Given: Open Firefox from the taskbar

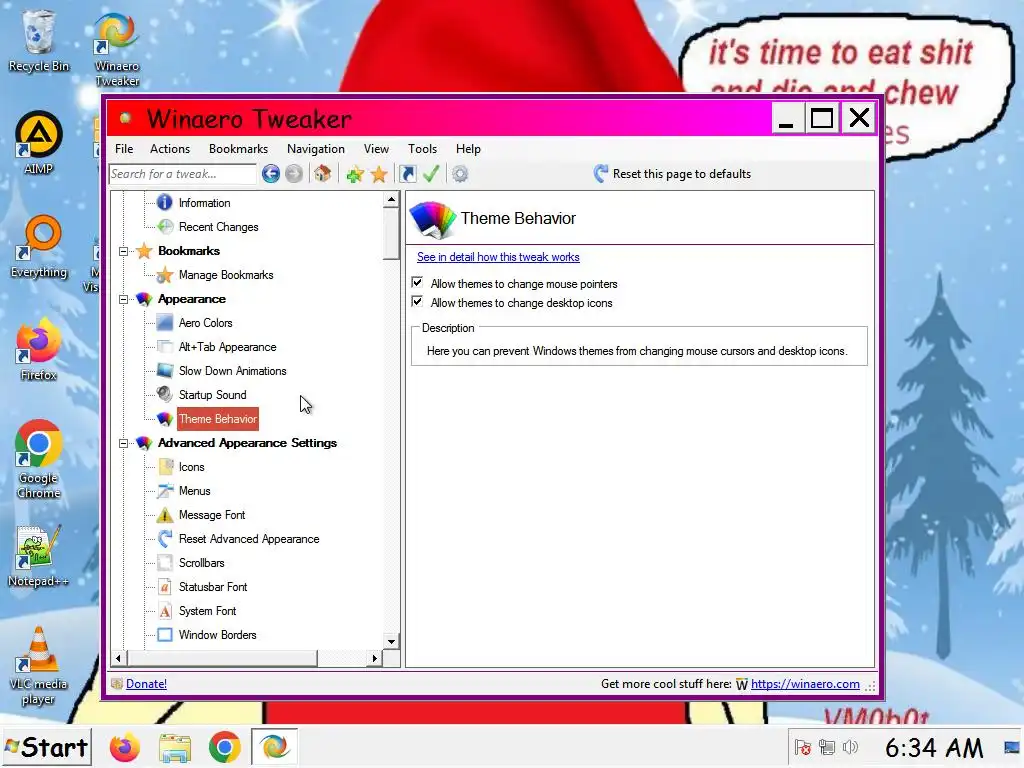Looking at the screenshot, I should coord(125,747).
